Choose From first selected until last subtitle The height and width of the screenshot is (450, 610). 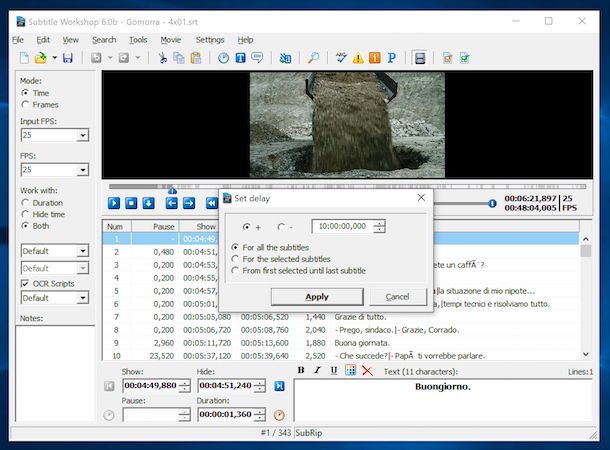235,271
